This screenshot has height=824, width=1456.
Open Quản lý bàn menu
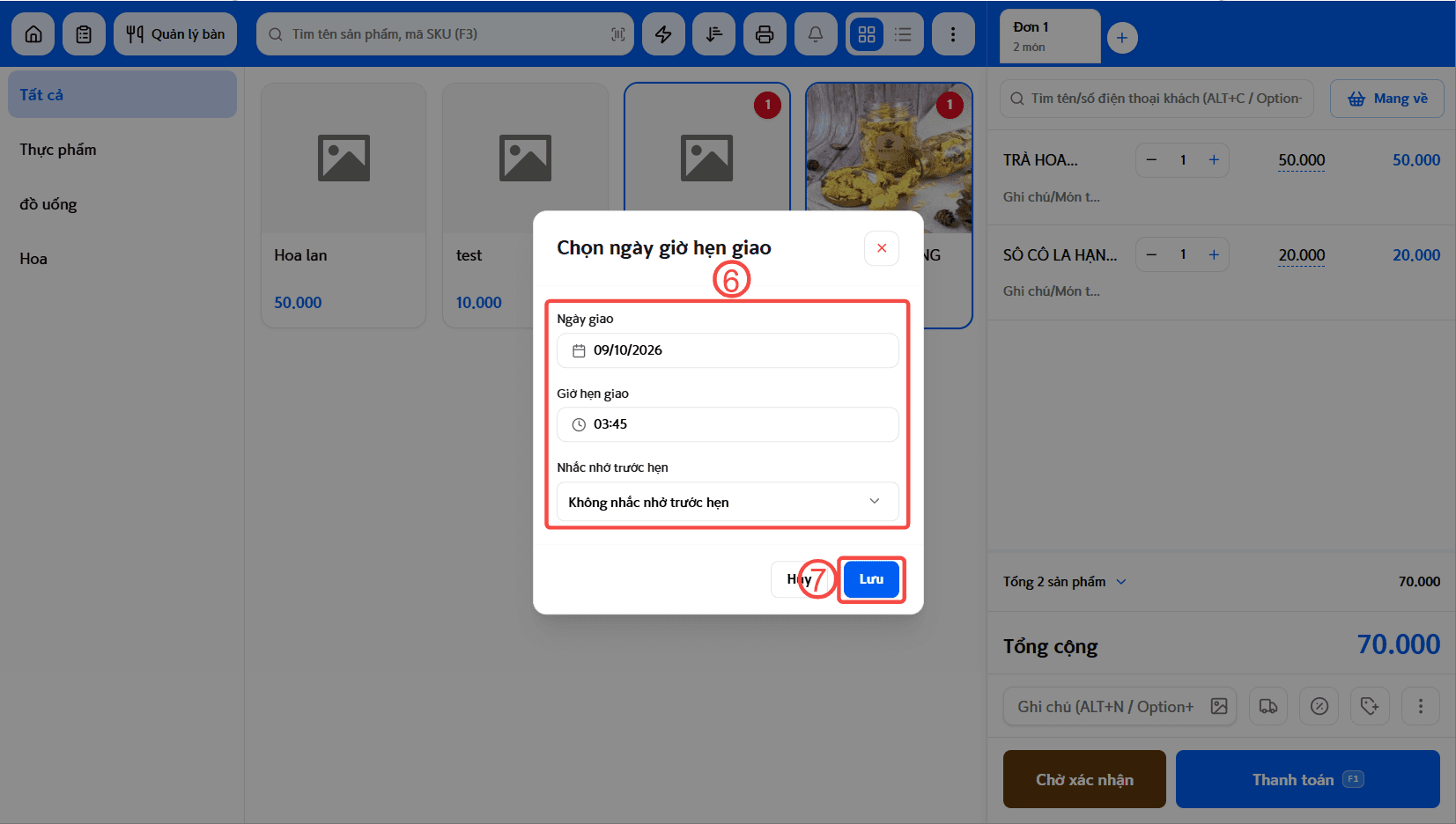click(x=175, y=34)
